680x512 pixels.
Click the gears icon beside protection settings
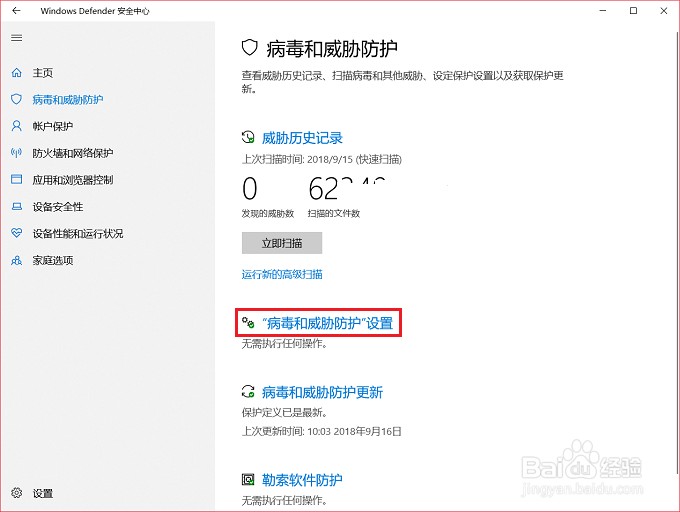click(x=248, y=323)
